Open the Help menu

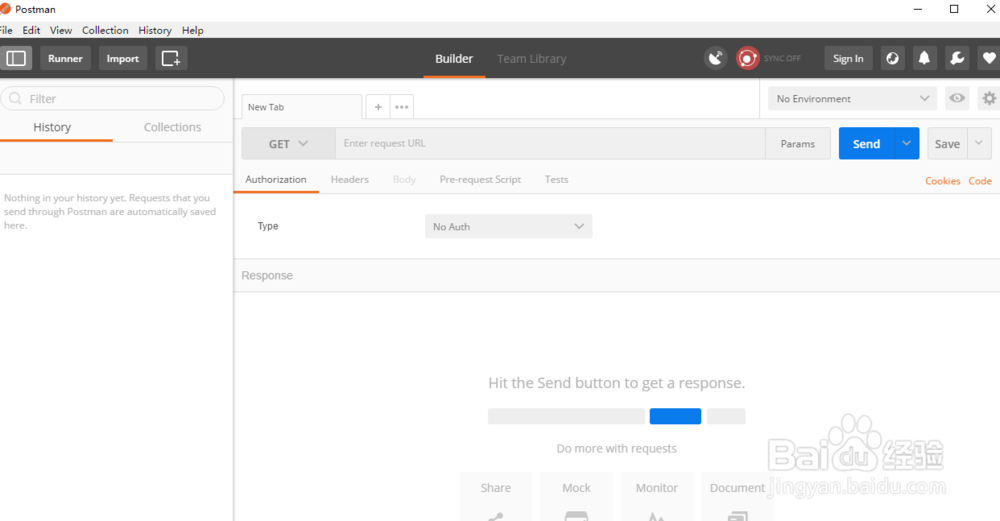pyautogui.click(x=193, y=30)
